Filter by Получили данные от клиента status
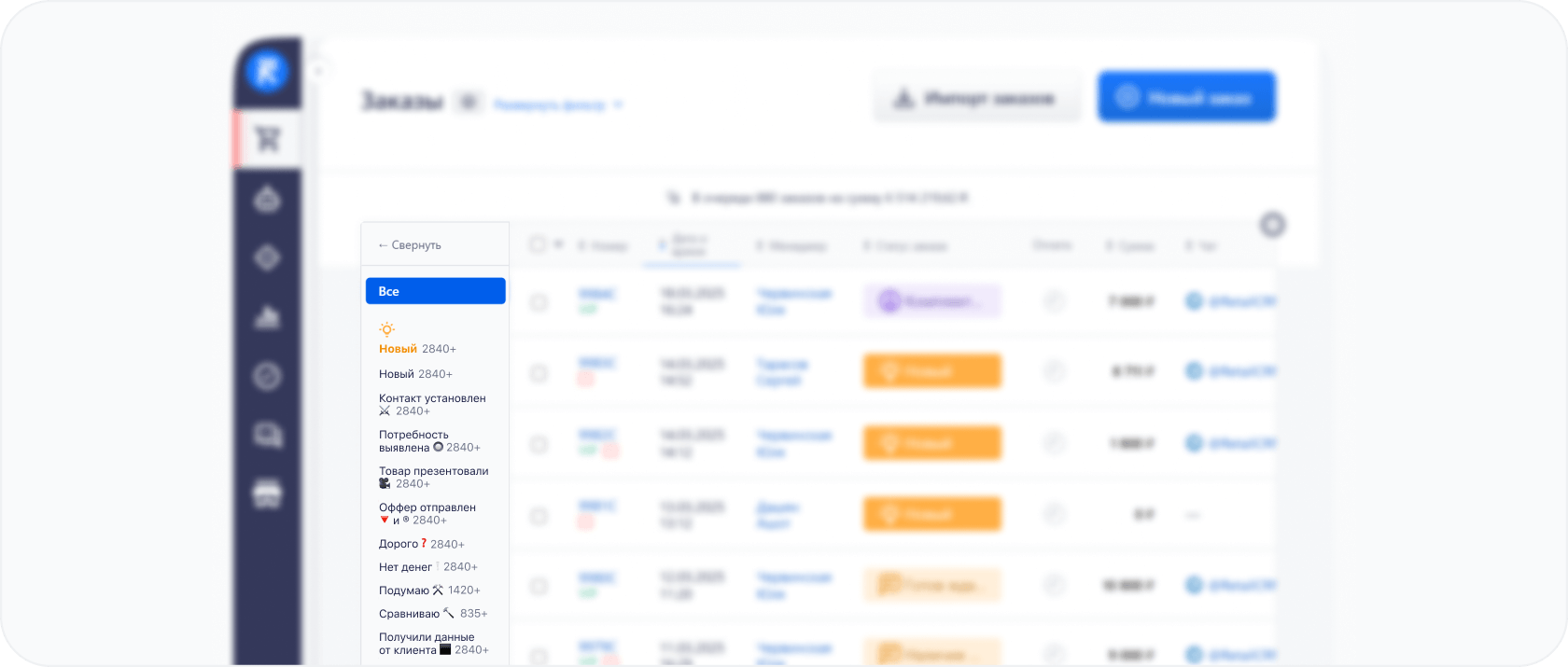The width and height of the screenshot is (1568, 667). 434,644
